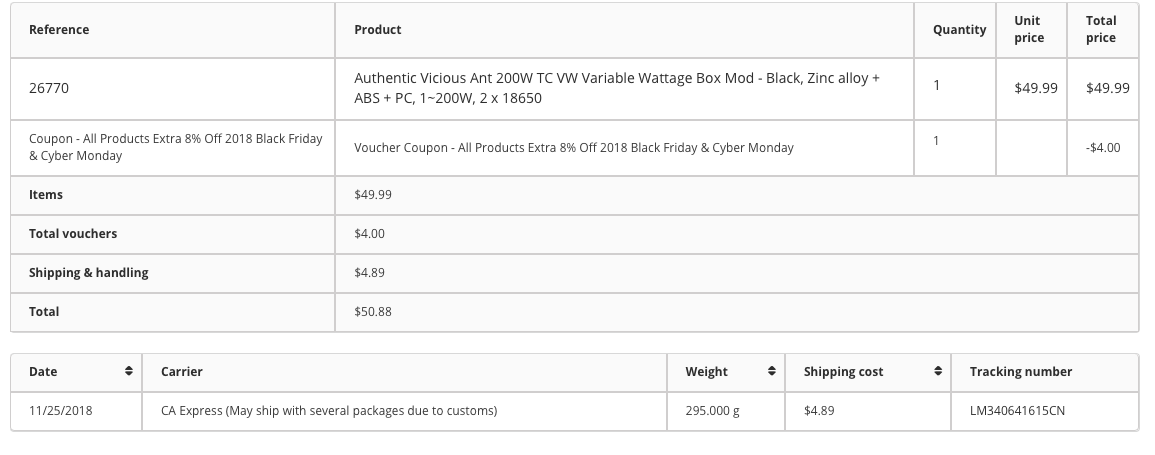
Task: Sort shipments by Date arrows icon
Action: point(128,371)
